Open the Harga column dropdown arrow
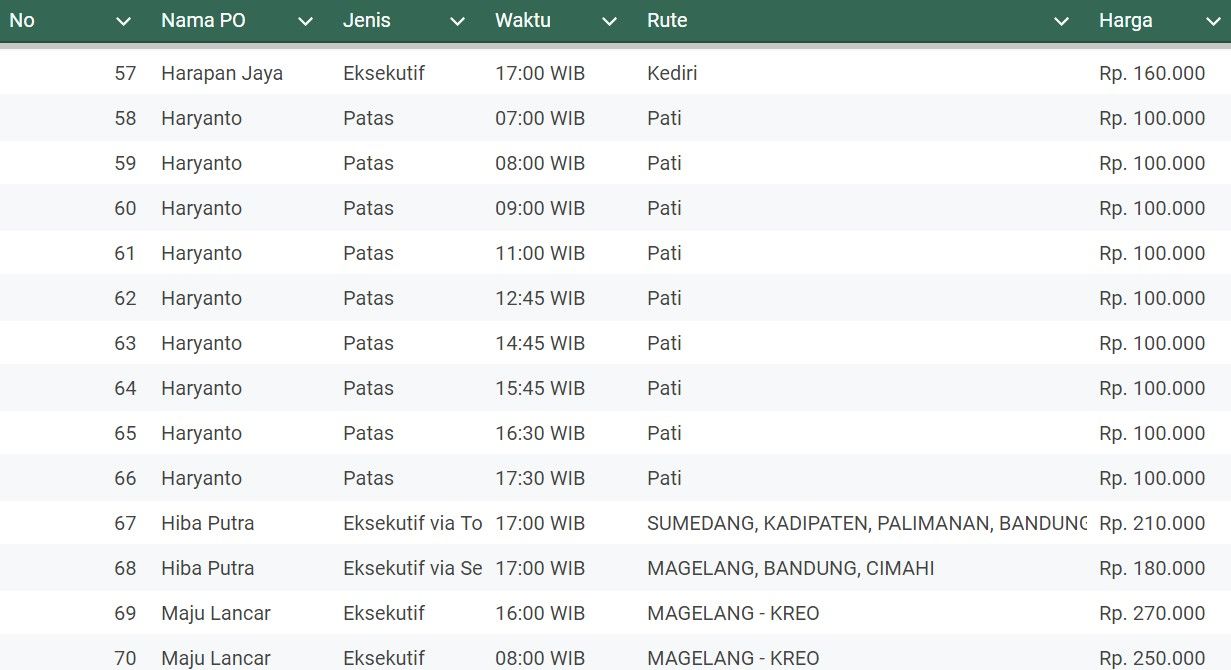 click(1214, 21)
